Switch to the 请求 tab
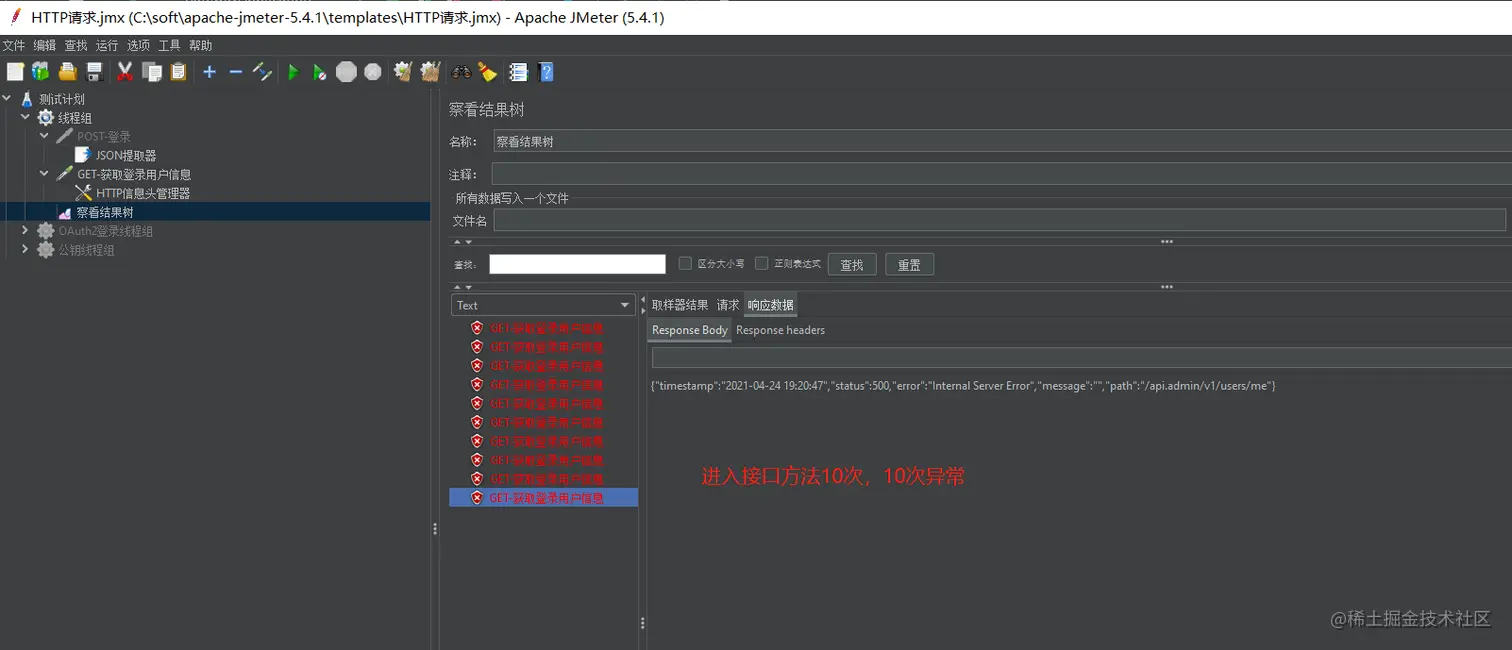The width and height of the screenshot is (1512, 650). pos(727,305)
